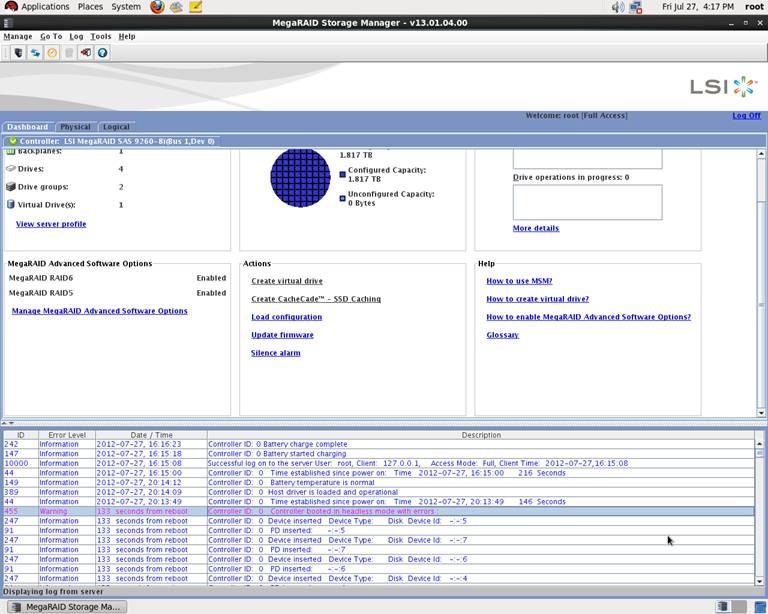Screen dimensions: 768x614
Task: Select log row 'Battery charge complete'
Action: pyautogui.click(x=379, y=444)
